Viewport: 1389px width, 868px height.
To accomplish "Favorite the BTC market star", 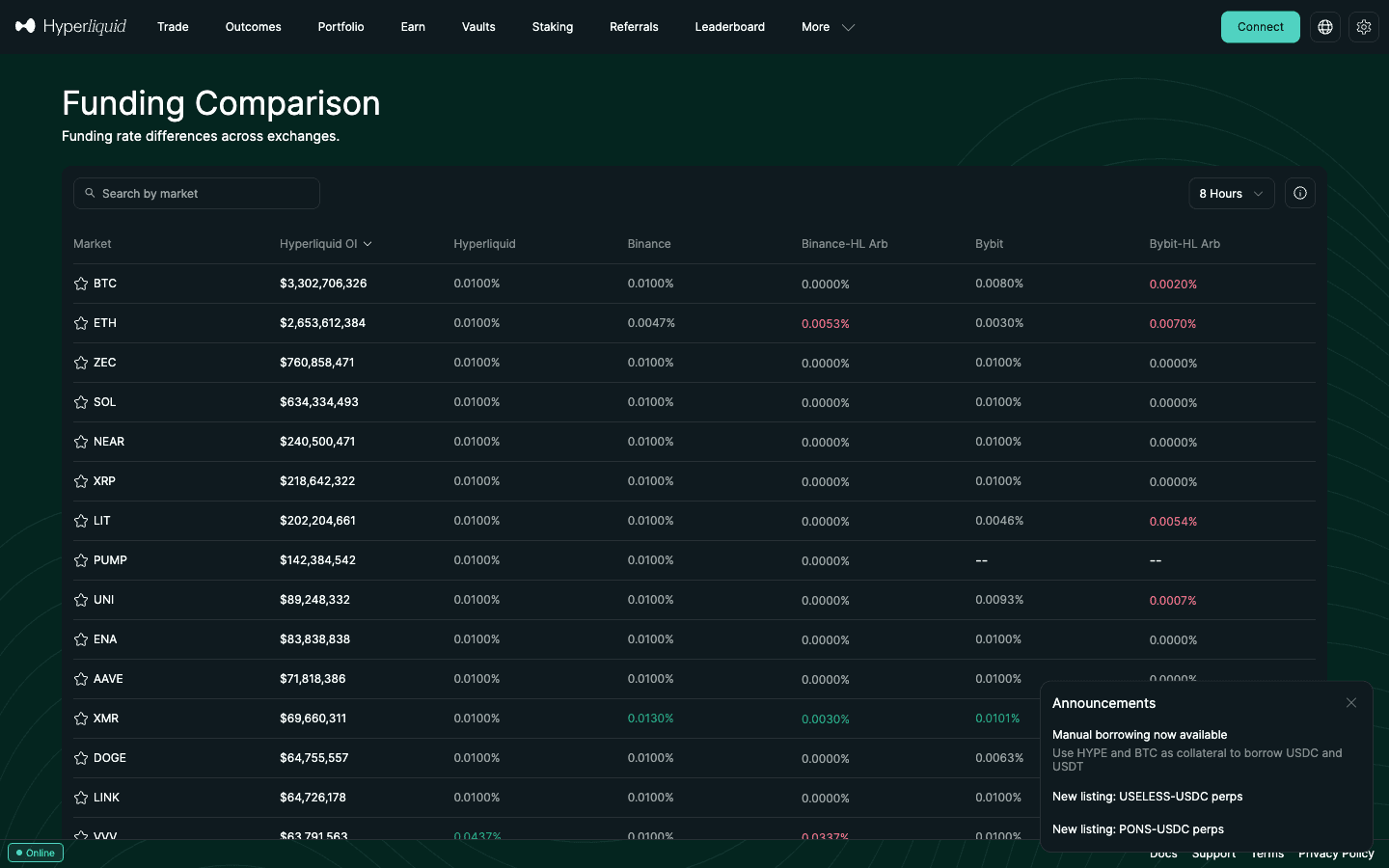I will pyautogui.click(x=81, y=284).
